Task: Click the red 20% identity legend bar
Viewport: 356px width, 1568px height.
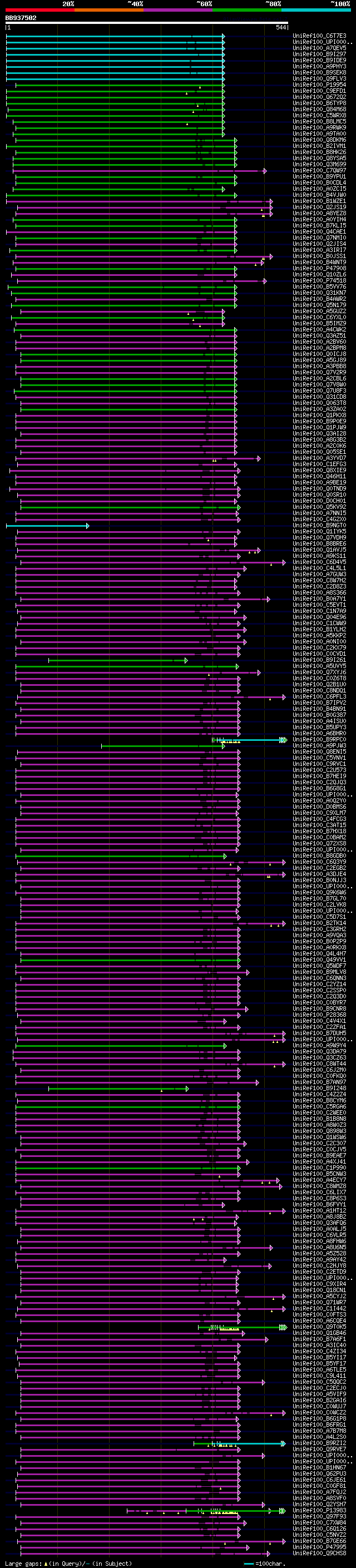Action: [39, 10]
